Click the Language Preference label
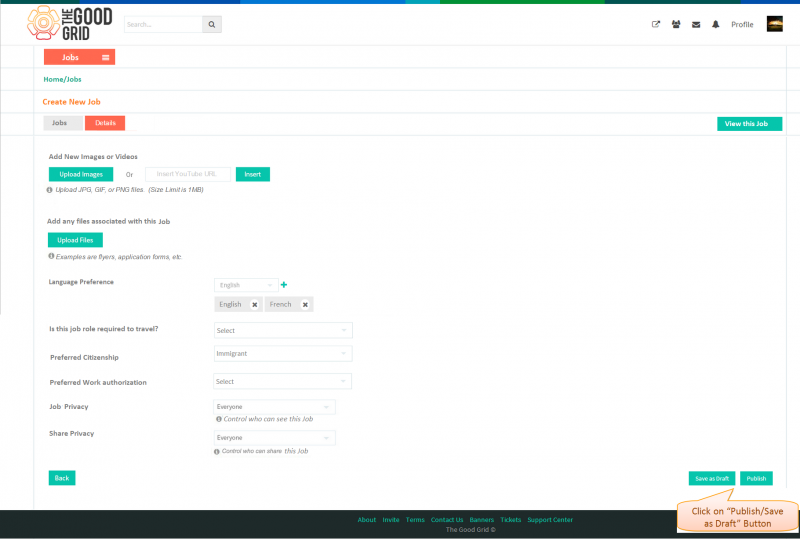The height and width of the screenshot is (539, 800). [x=81, y=282]
